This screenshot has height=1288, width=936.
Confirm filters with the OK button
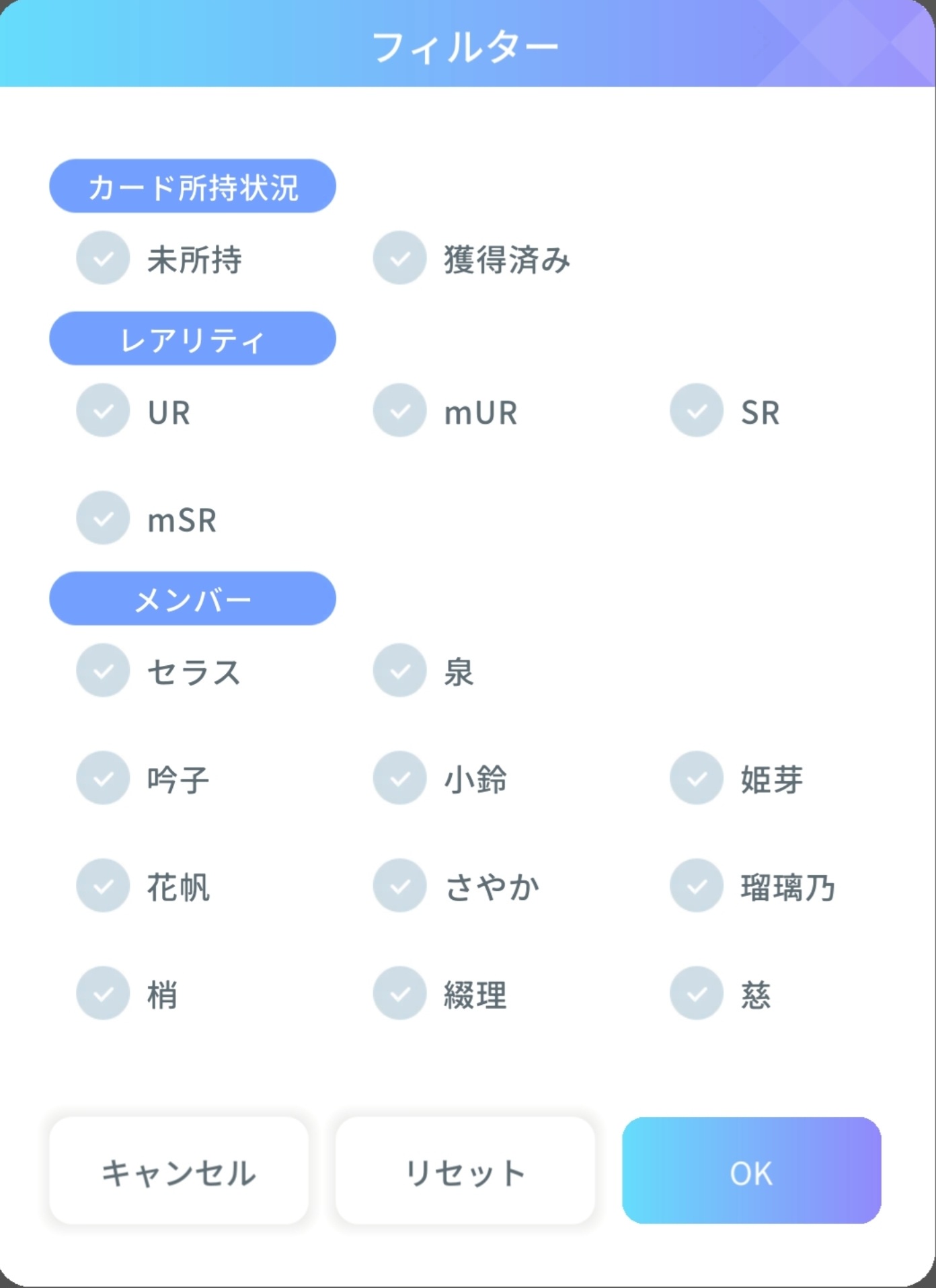[751, 1171]
